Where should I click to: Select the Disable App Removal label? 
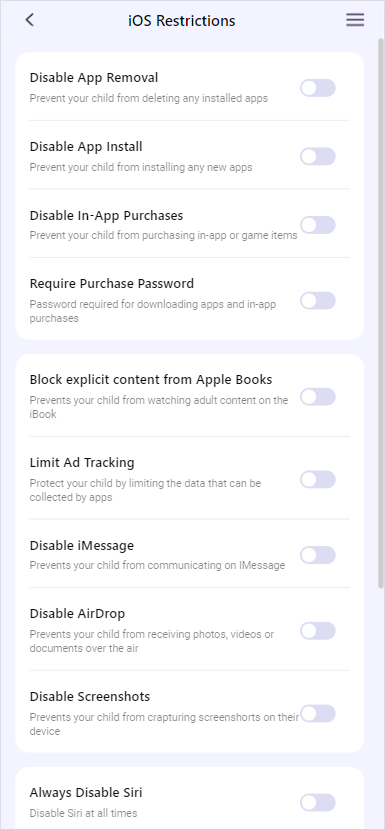[x=94, y=78]
